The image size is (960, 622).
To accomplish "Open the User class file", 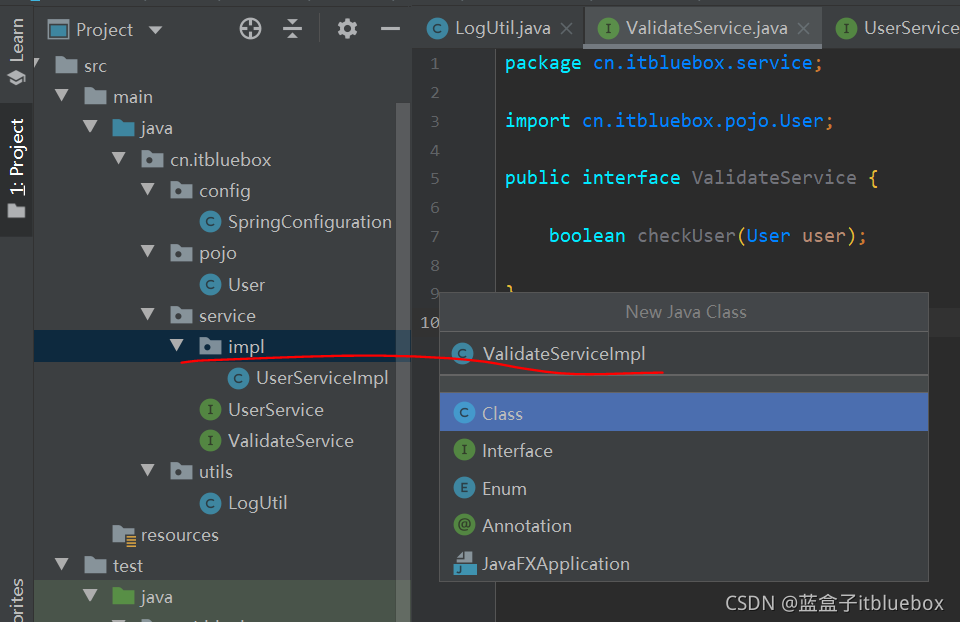I will click(246, 285).
